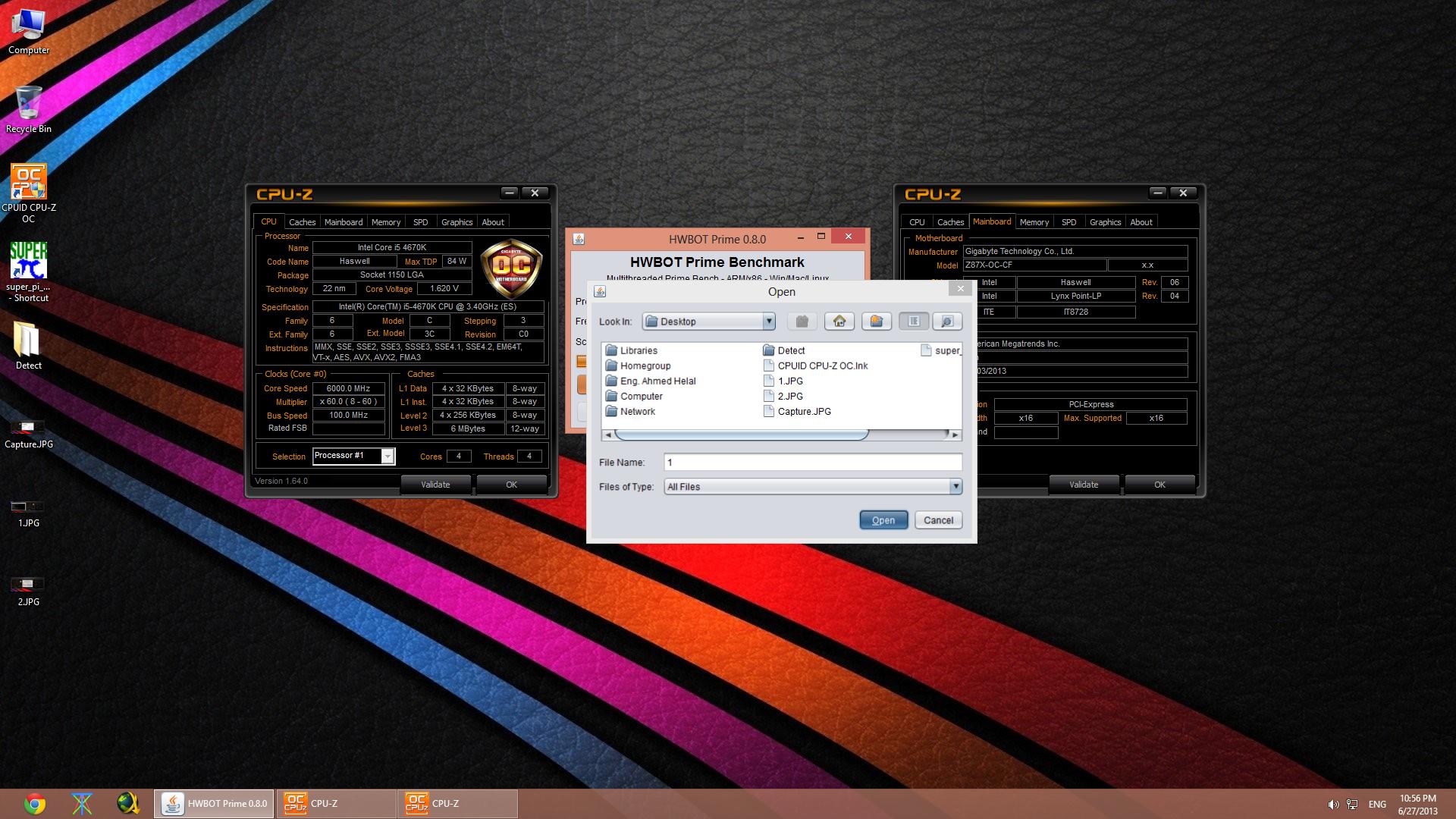The height and width of the screenshot is (819, 1456).
Task: Launch Google Chrome from the taskbar
Action: pyautogui.click(x=34, y=804)
